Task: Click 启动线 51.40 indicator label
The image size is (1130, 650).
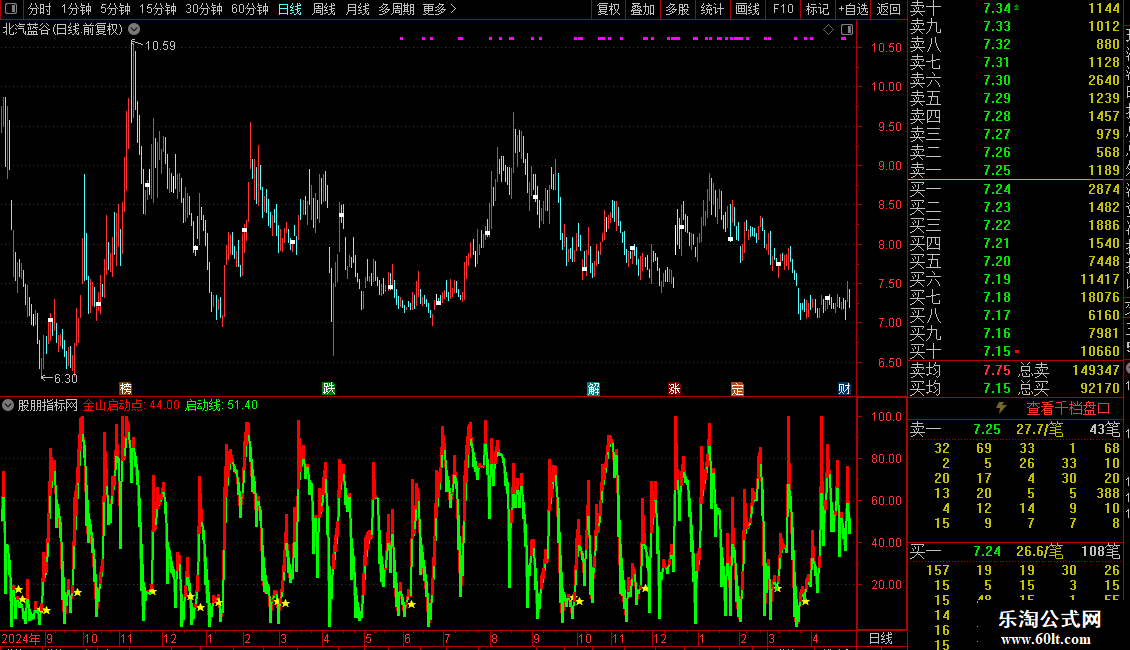Action: (x=221, y=405)
